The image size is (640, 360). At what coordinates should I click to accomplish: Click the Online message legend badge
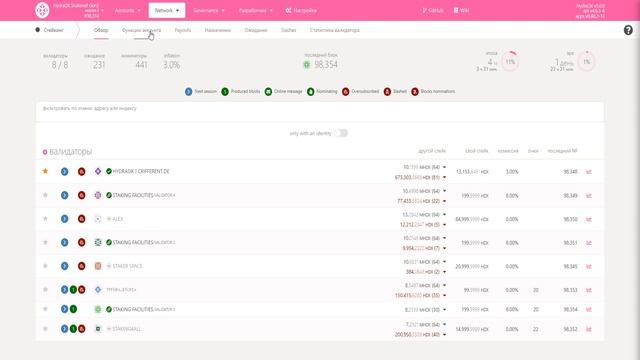(268, 91)
